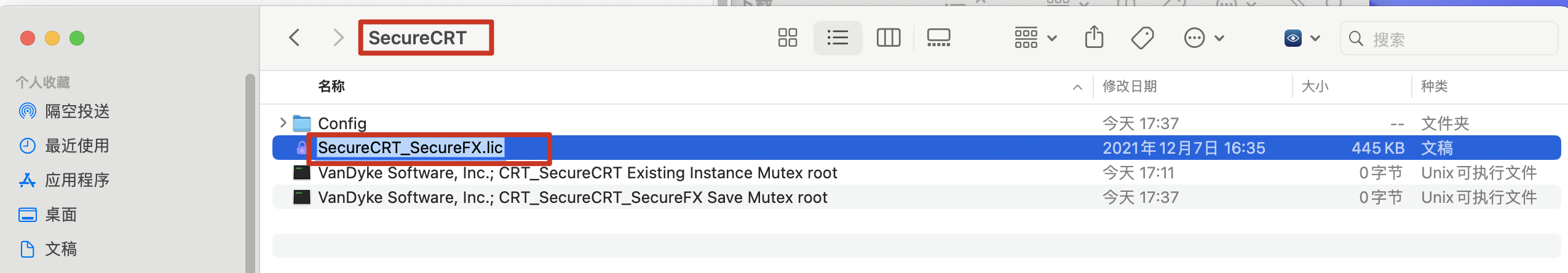Switch to column view
Image resolution: width=1568 pixels, height=273 pixels.
[888, 38]
